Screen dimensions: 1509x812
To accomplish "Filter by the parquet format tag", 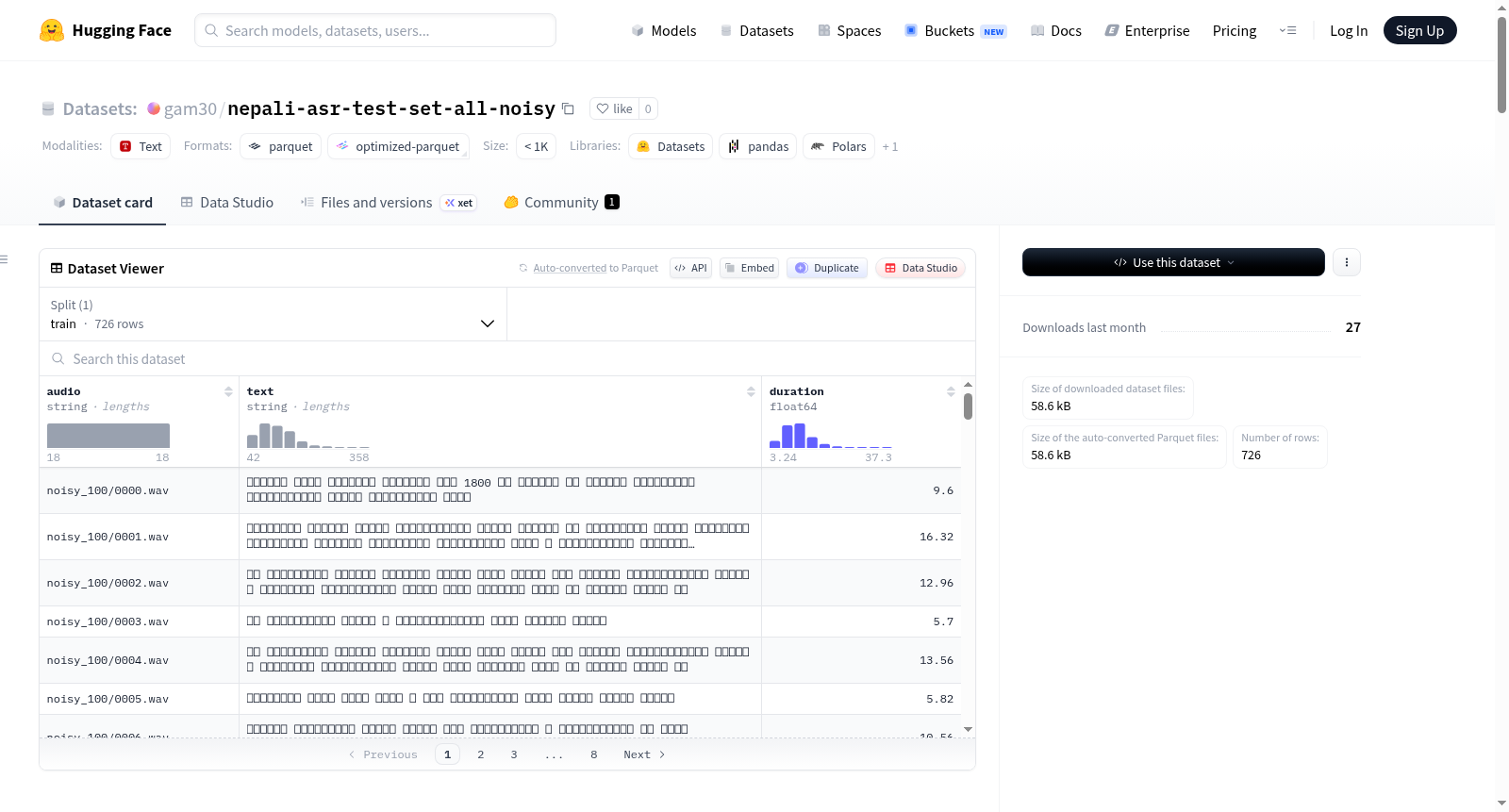I will click(x=281, y=146).
